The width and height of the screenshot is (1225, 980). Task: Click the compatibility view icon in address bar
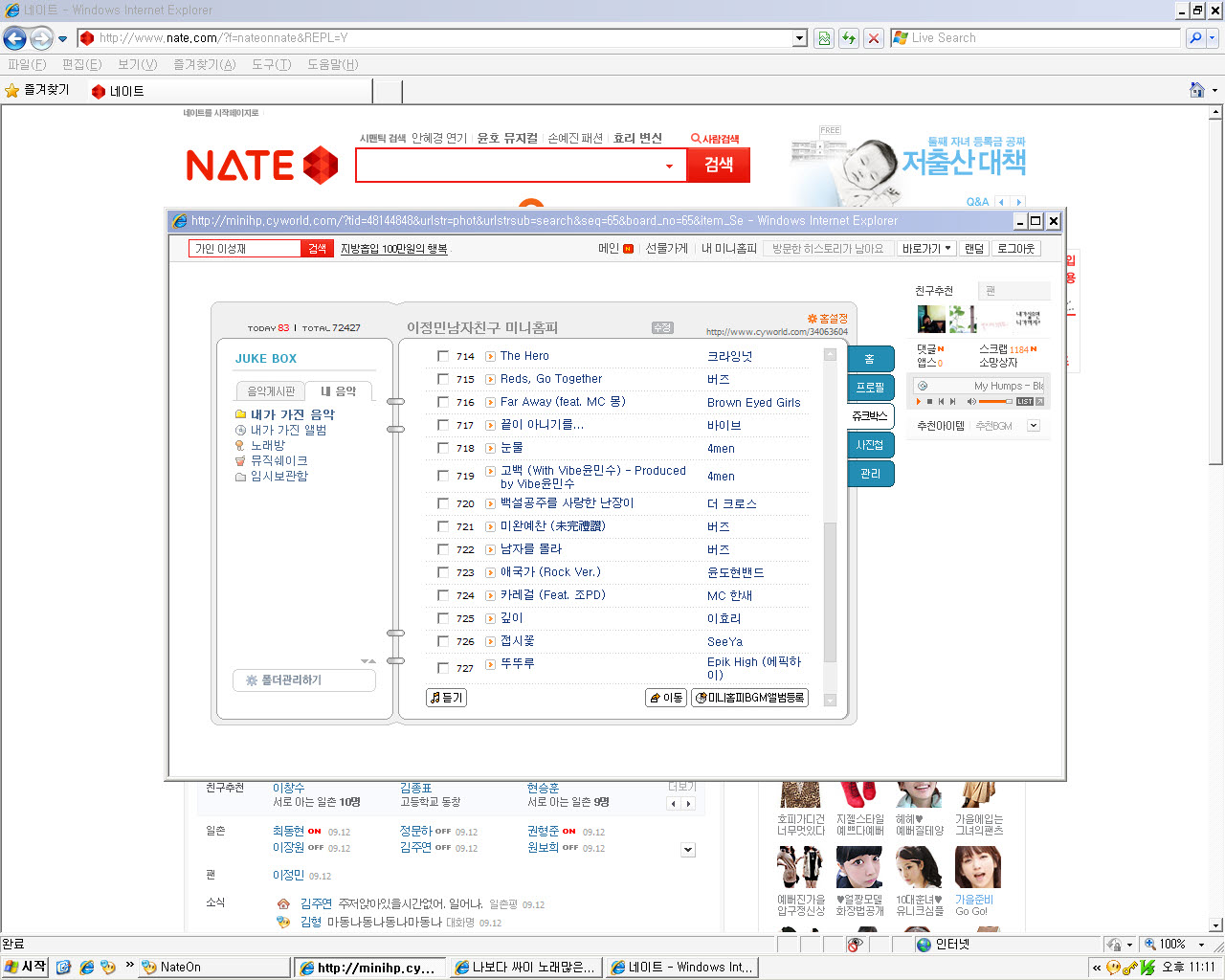coord(824,38)
